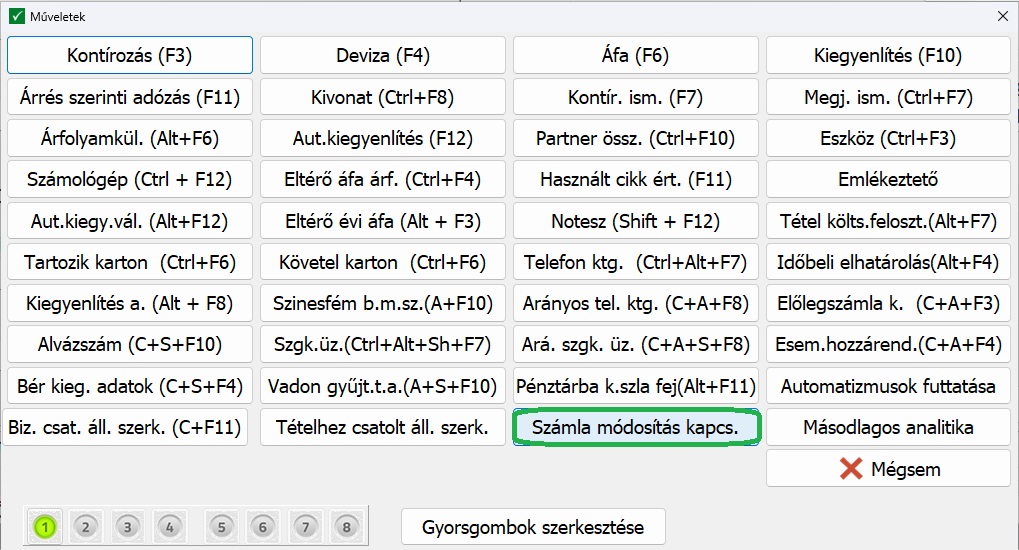Viewport: 1019px width, 550px height.
Task: Open Kiegyenlítés (F10) function
Action: tap(889, 56)
